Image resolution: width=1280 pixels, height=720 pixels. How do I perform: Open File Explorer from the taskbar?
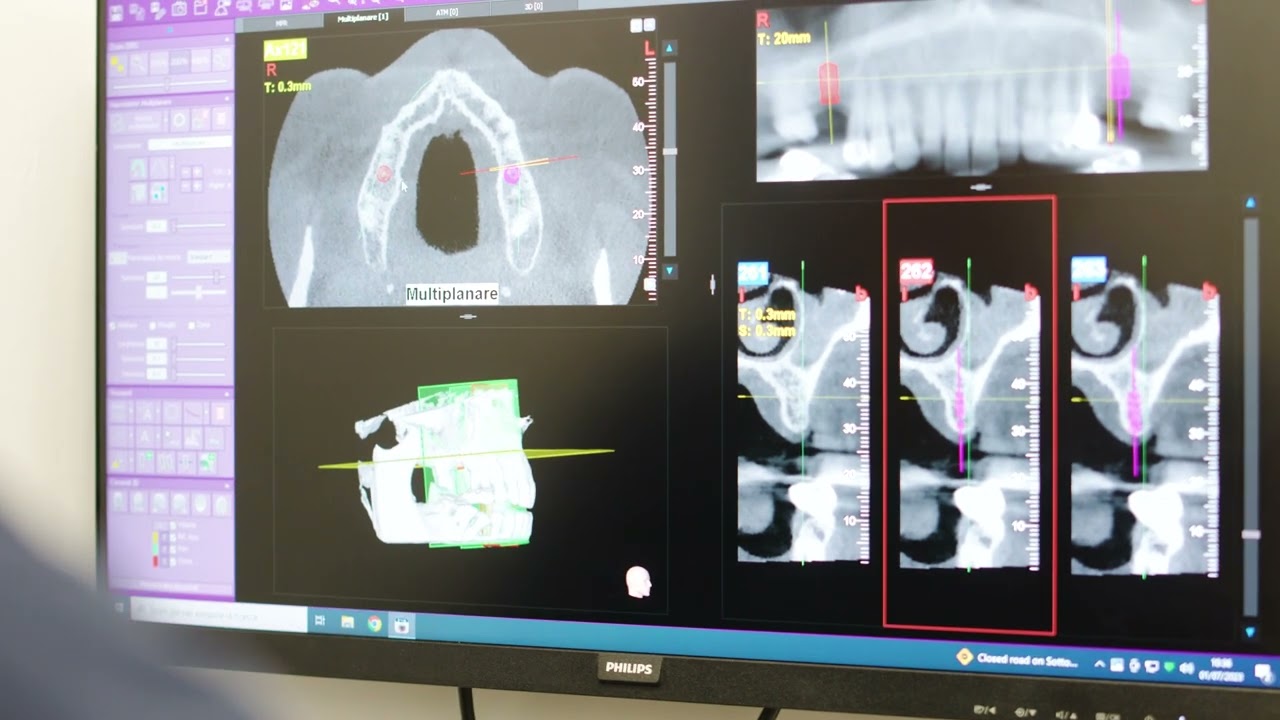point(347,622)
